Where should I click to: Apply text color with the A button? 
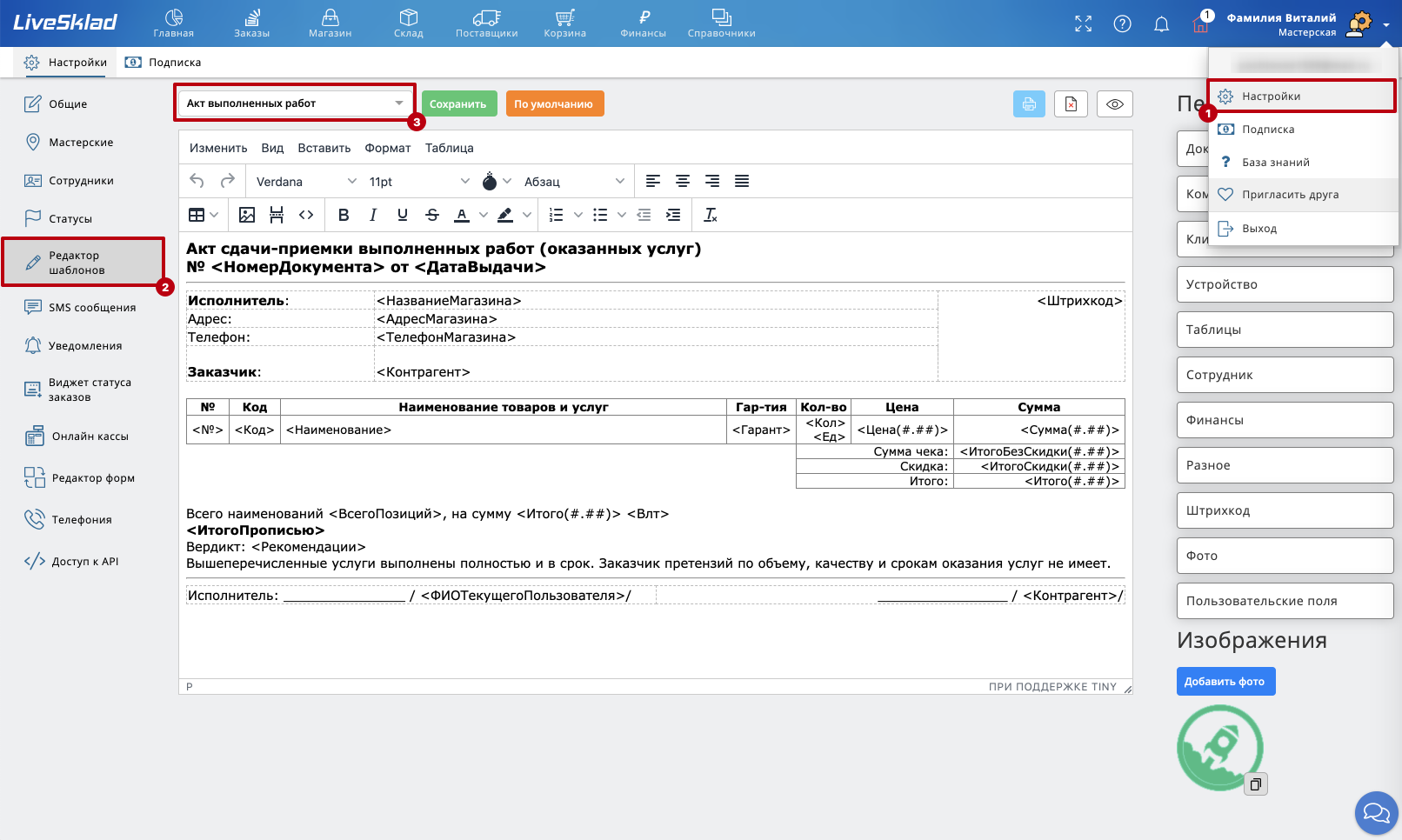pyautogui.click(x=462, y=215)
